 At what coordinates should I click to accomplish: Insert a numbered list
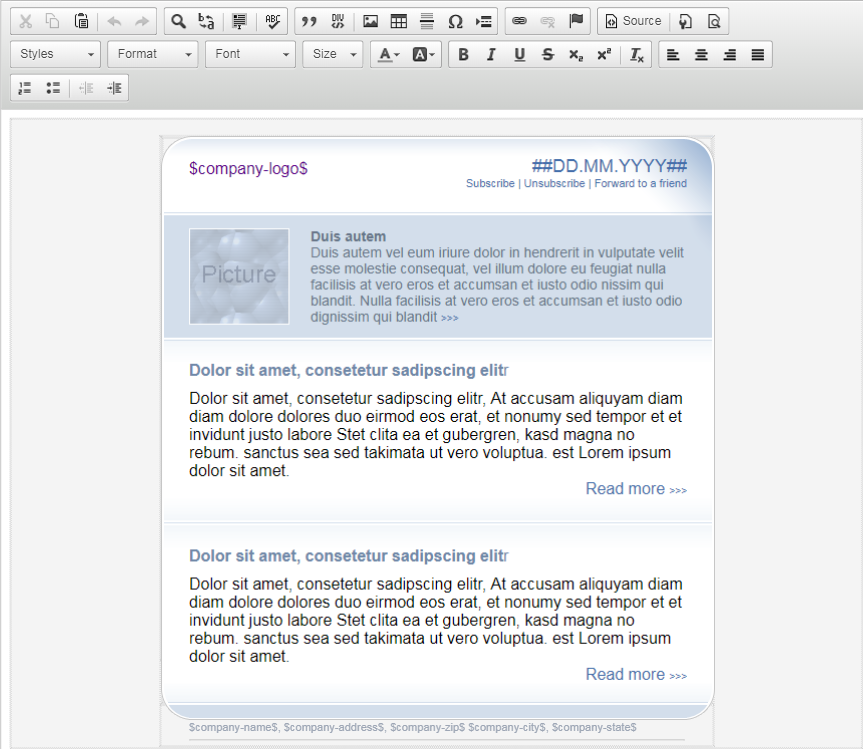point(25,88)
